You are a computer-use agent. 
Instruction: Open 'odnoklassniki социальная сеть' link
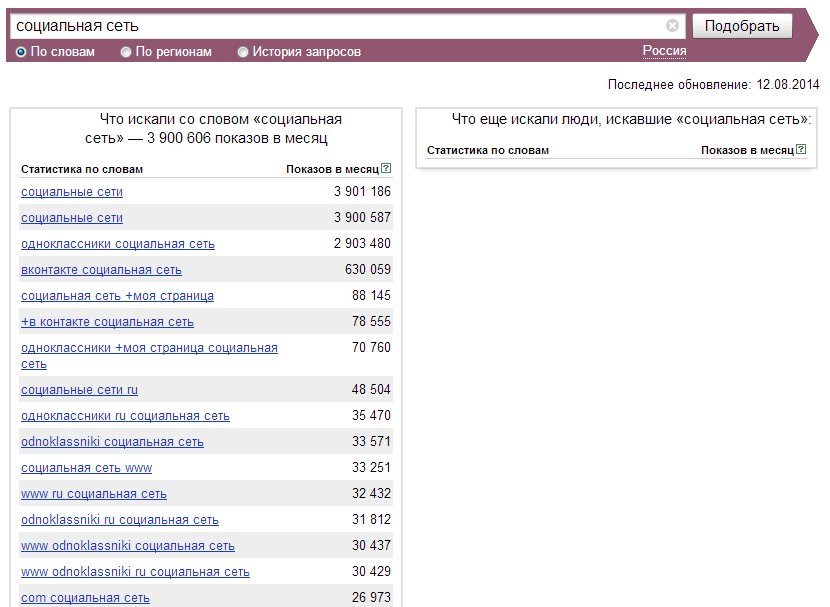pyautogui.click(x=112, y=442)
